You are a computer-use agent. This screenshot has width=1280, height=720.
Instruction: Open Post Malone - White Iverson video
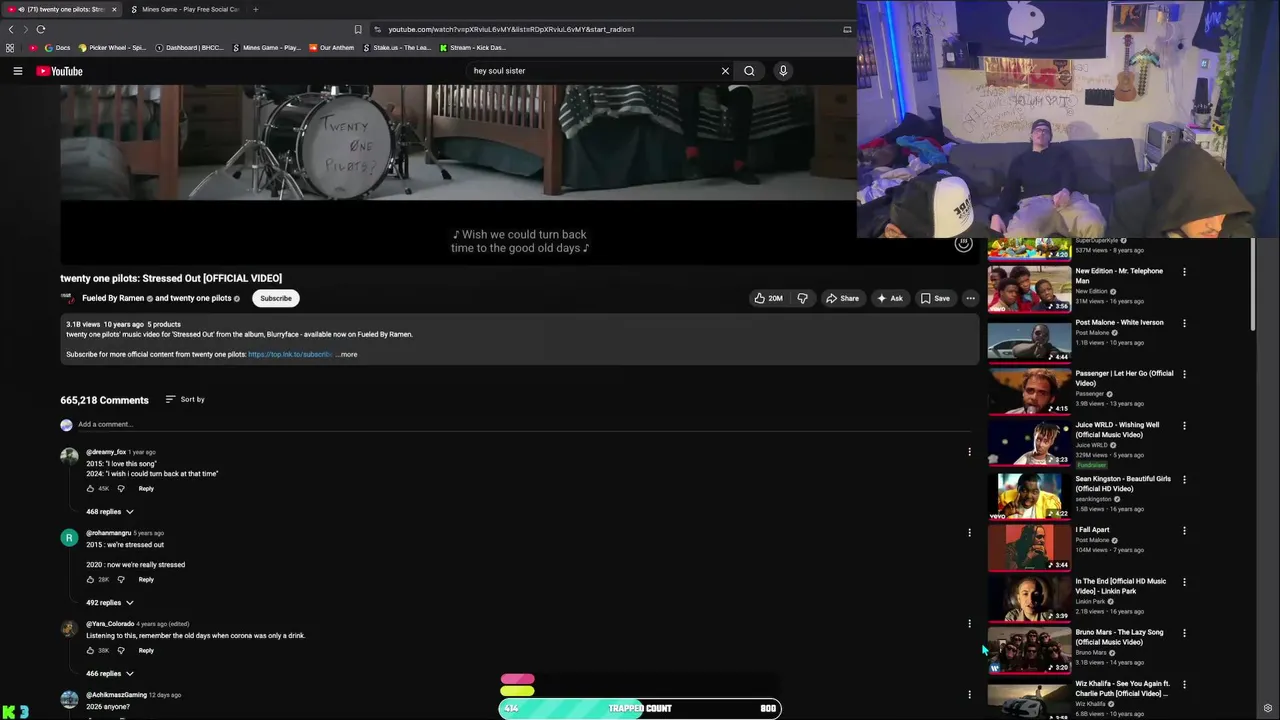1119,323
